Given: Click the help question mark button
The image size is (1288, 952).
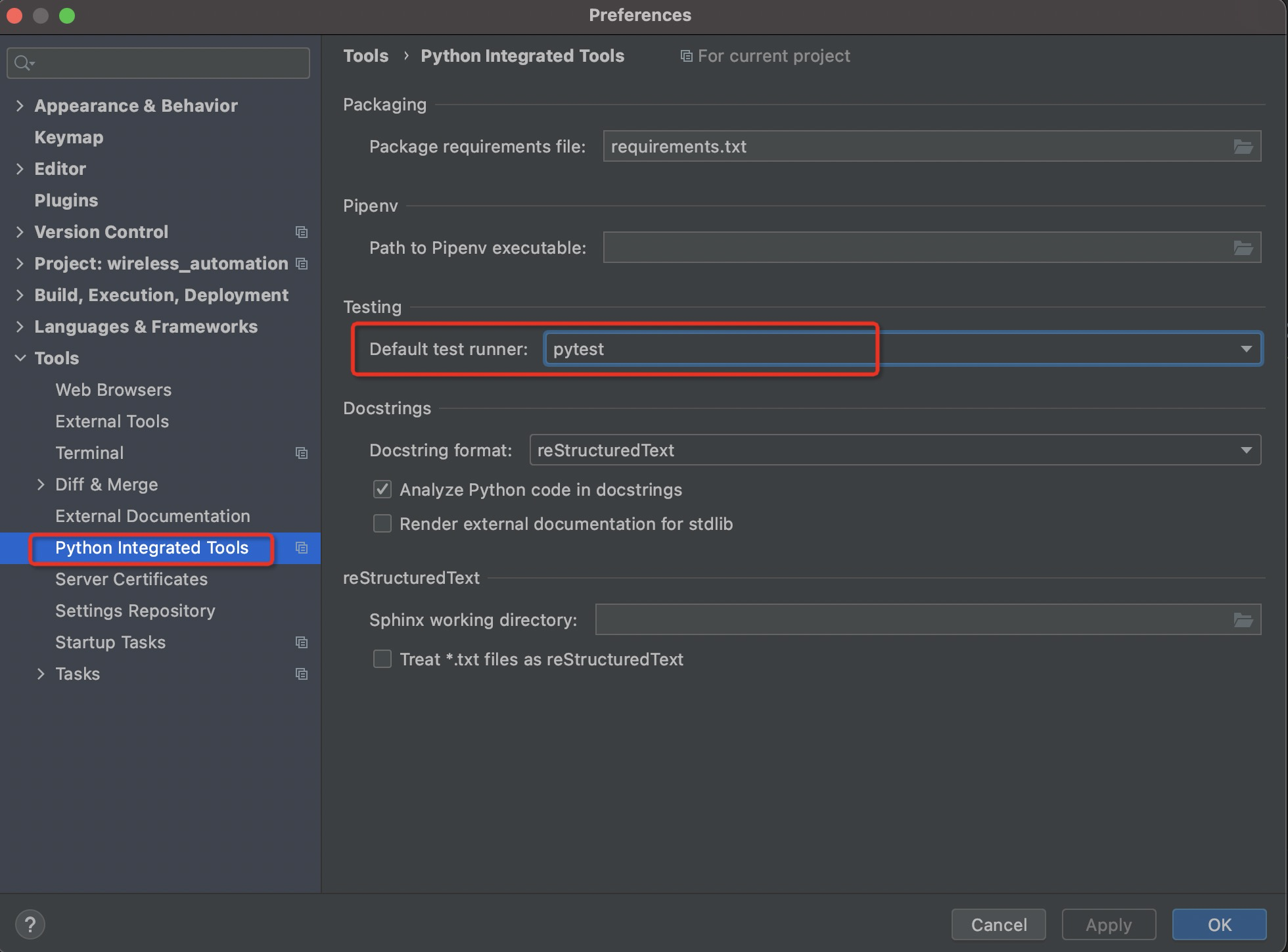Looking at the screenshot, I should click(x=30, y=924).
